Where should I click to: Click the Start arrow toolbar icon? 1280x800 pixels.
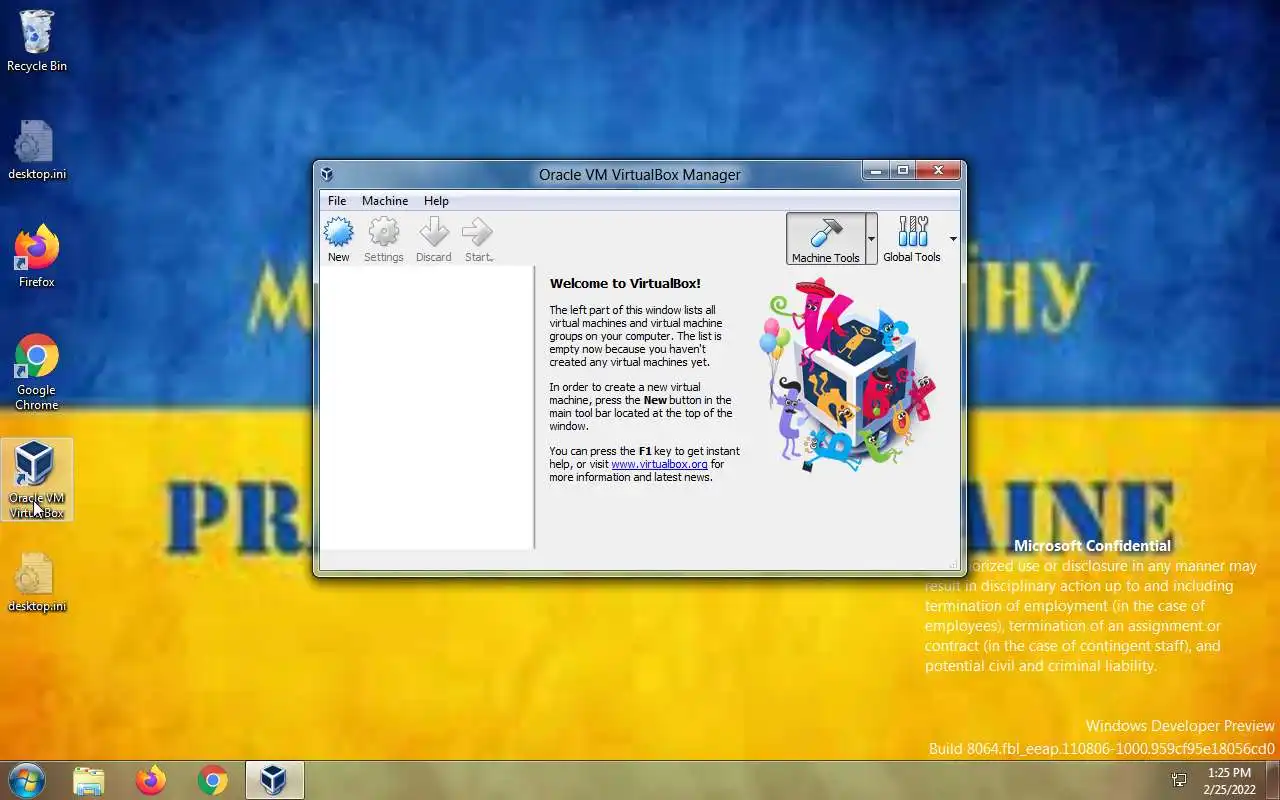478,240
